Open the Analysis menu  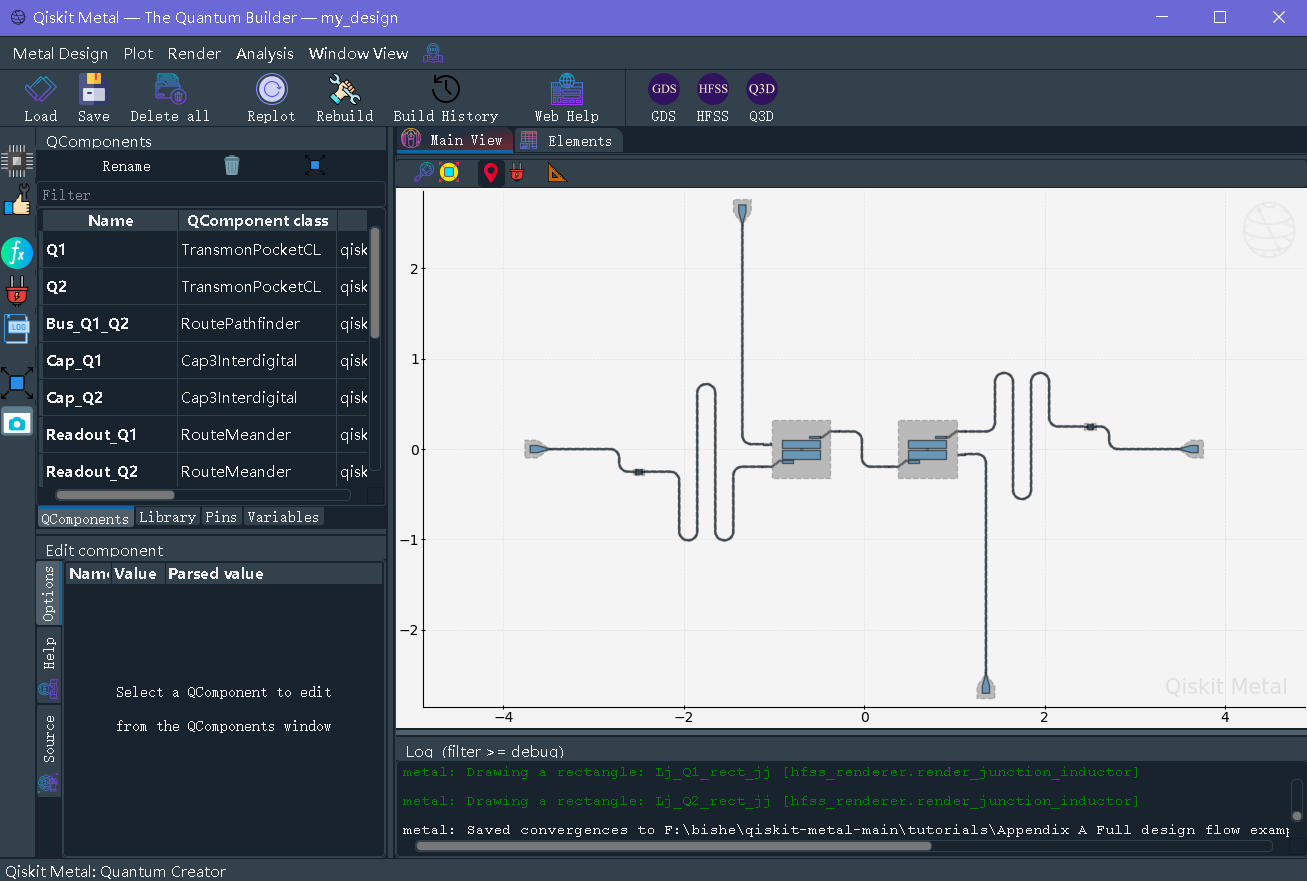(265, 54)
